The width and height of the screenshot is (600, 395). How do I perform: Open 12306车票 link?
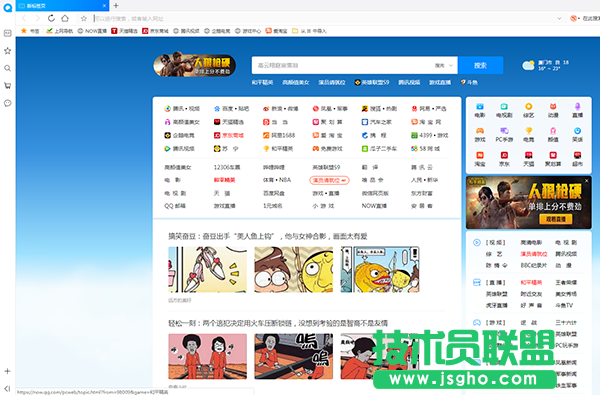click(x=227, y=167)
